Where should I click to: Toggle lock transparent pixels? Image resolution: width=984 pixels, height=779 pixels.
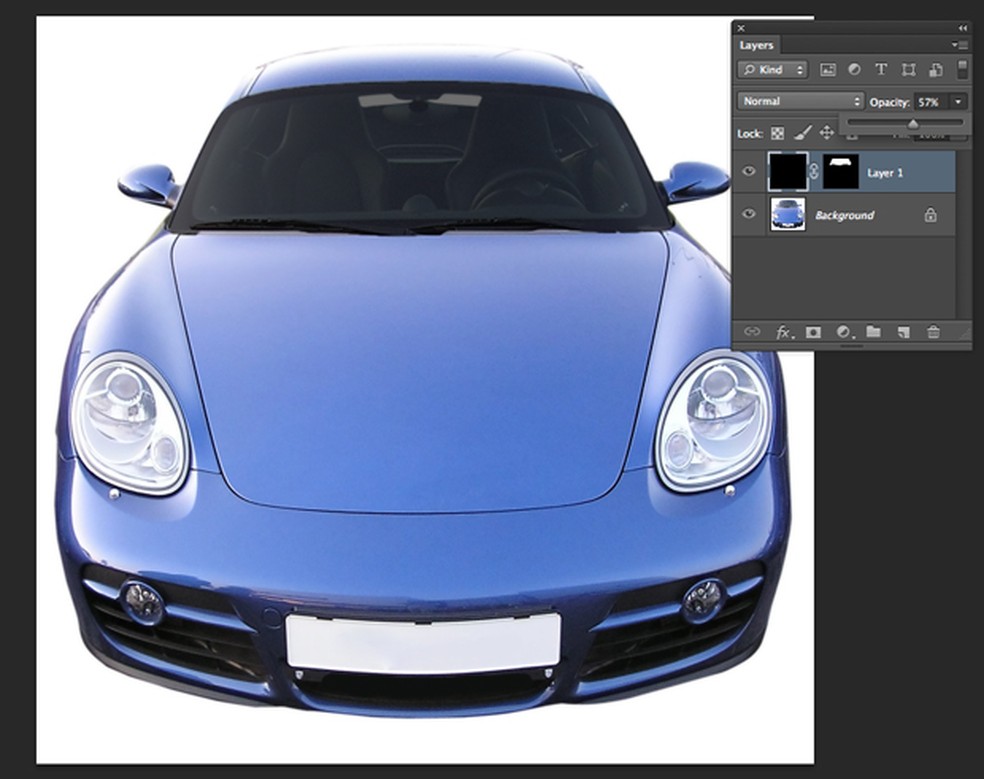[777, 133]
